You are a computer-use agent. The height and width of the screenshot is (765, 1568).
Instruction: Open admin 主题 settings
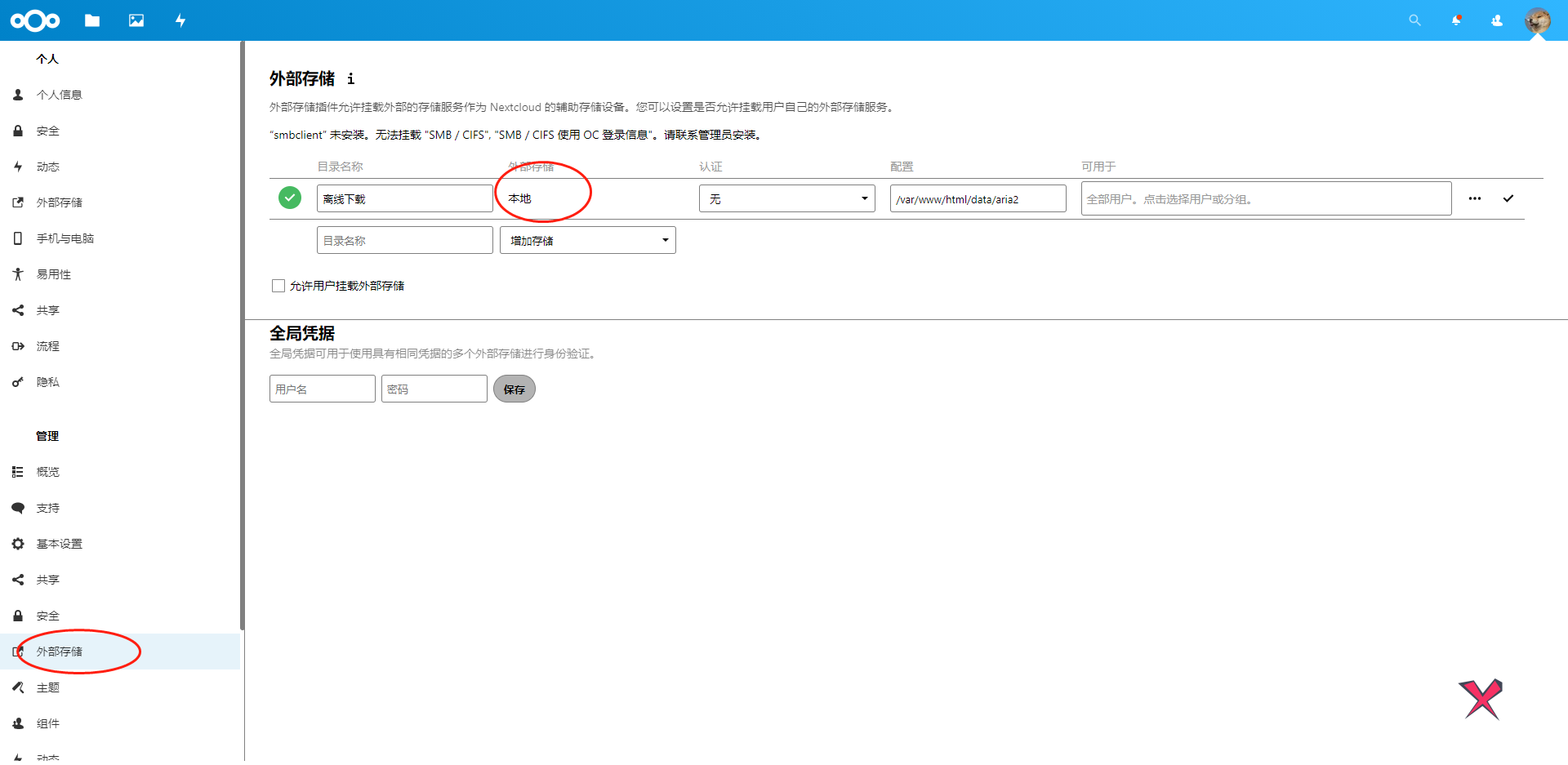[x=120, y=687]
